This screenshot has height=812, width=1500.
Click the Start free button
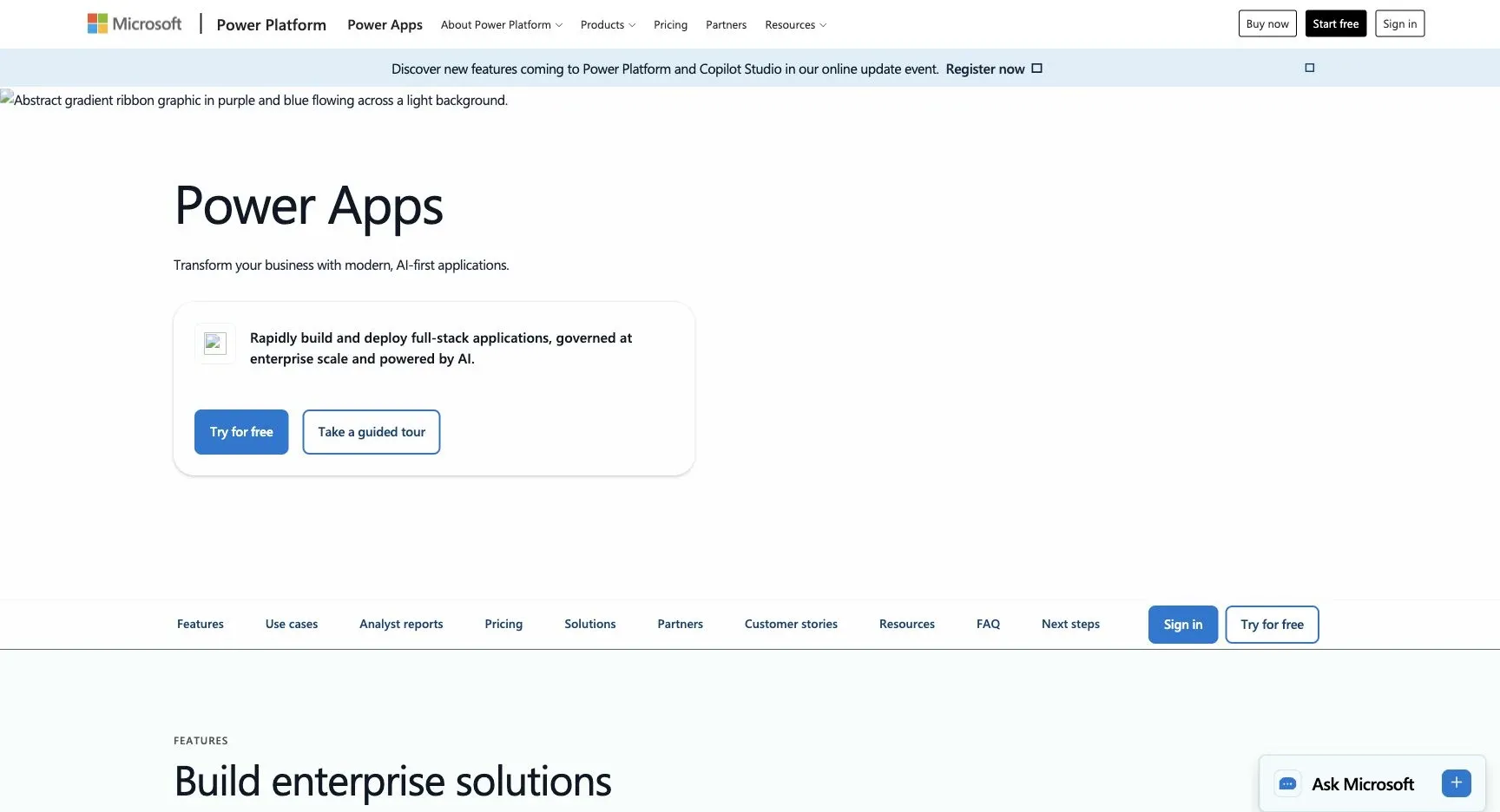pos(1336,23)
